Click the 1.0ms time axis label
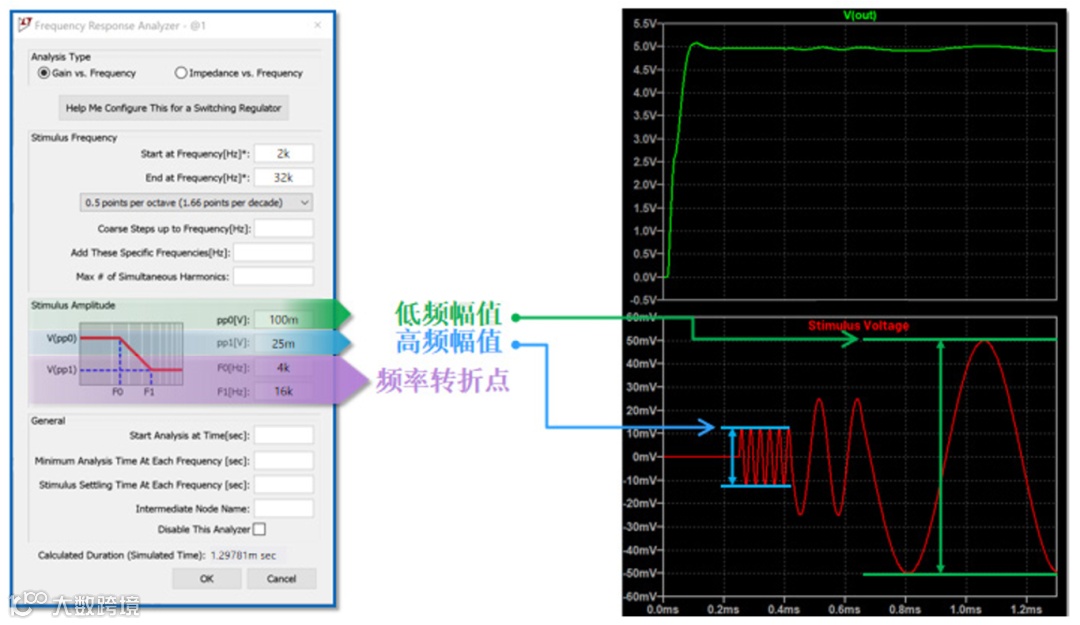This screenshot has width=1080, height=625. click(966, 609)
